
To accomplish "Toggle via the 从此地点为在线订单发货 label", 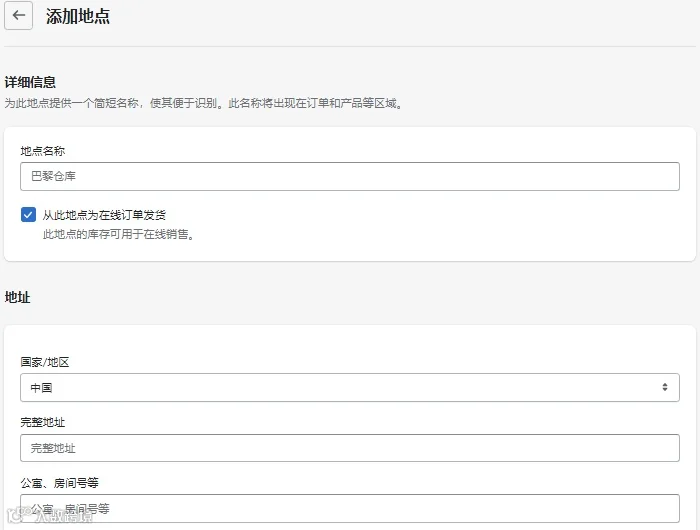I will coord(104,215).
